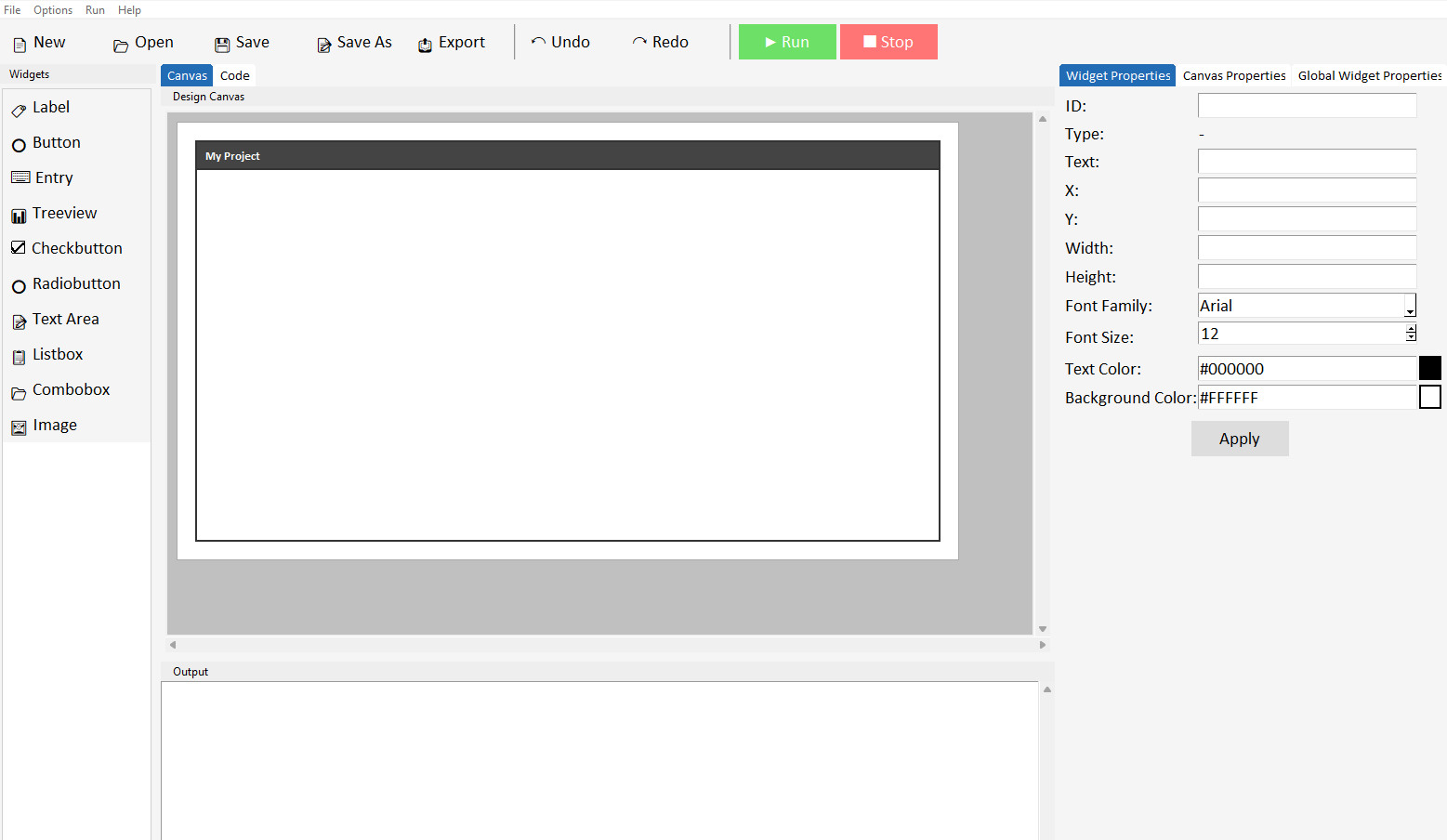Click the Undo toolbar action
The image size is (1447, 840).
560,42
